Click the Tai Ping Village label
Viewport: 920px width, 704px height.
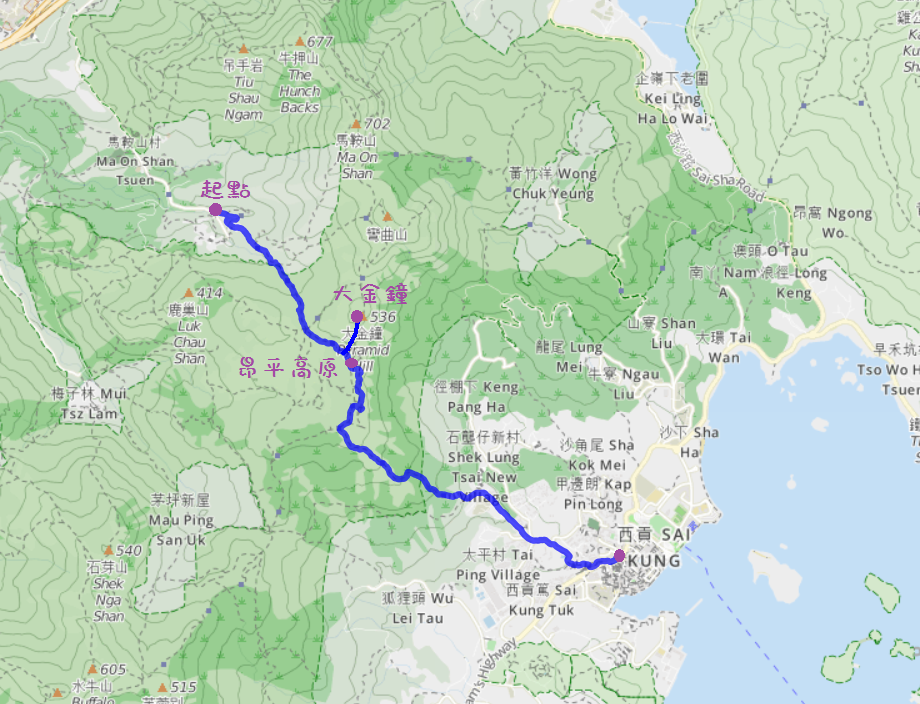500,564
